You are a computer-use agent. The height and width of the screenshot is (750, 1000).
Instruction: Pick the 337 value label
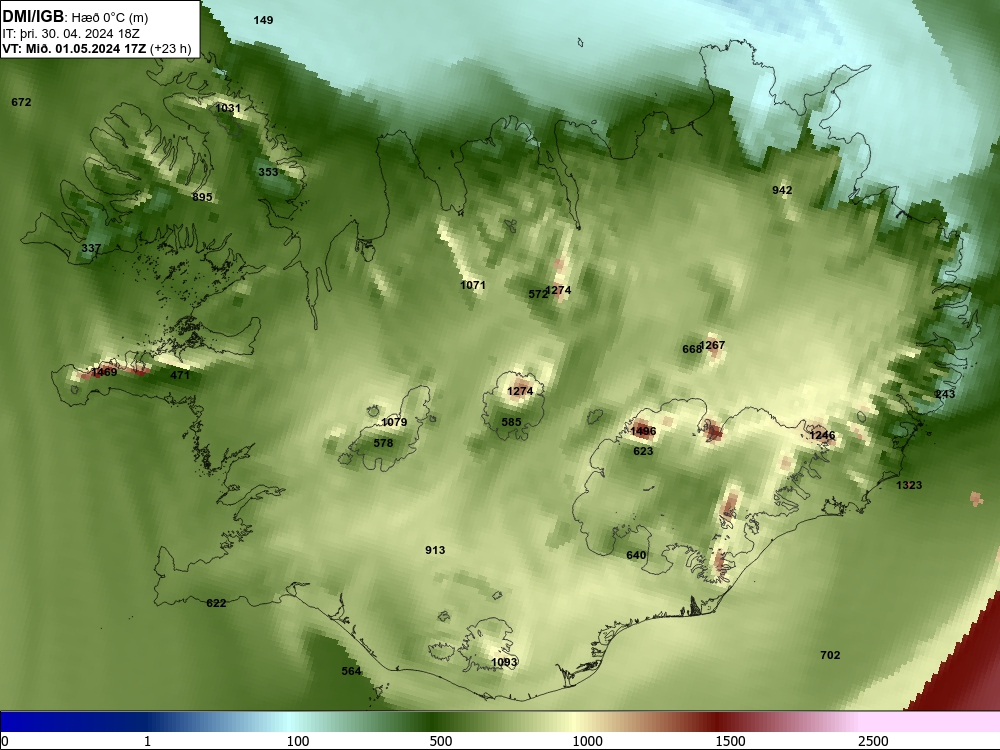point(91,248)
